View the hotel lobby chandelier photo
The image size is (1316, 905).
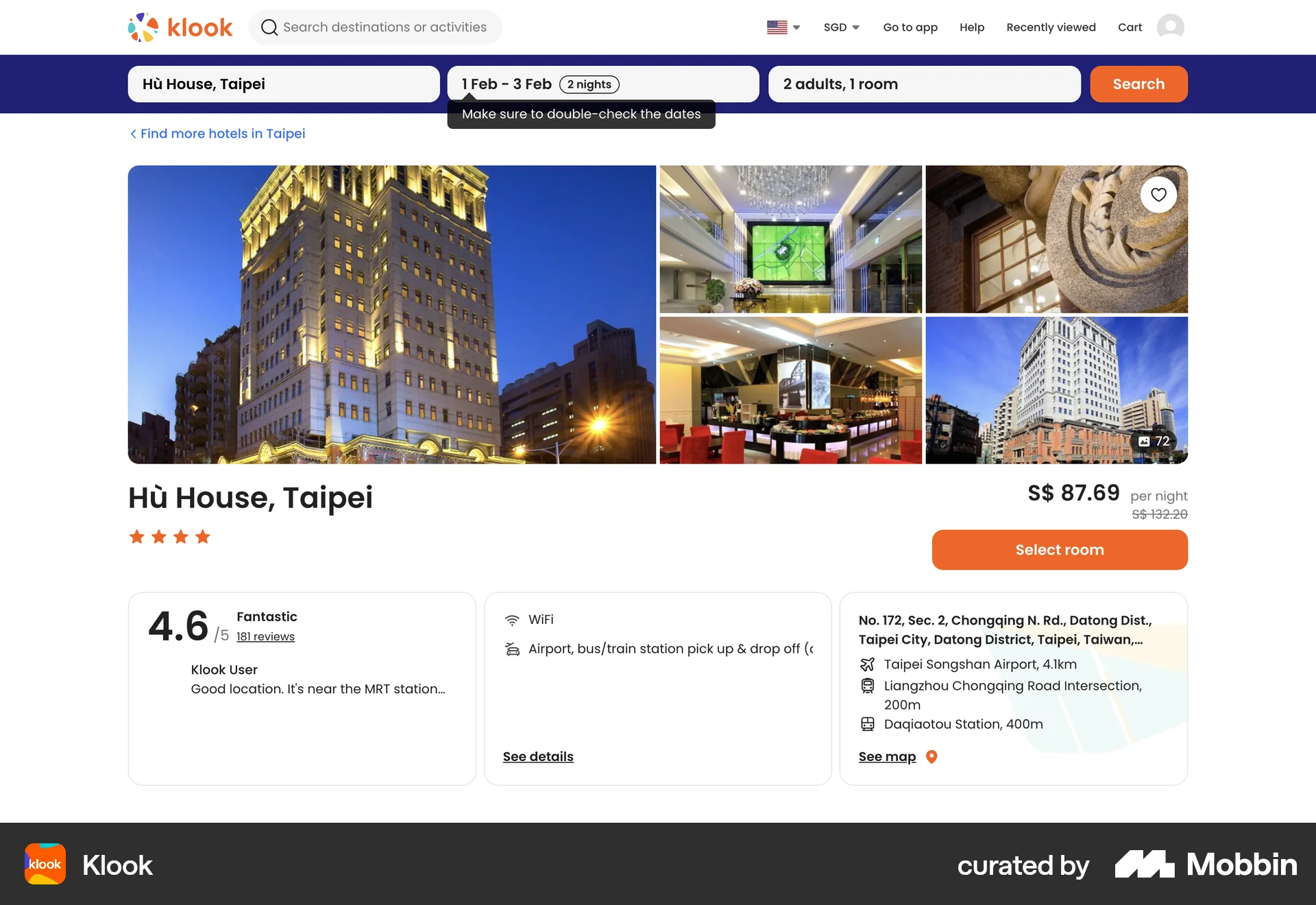click(790, 239)
